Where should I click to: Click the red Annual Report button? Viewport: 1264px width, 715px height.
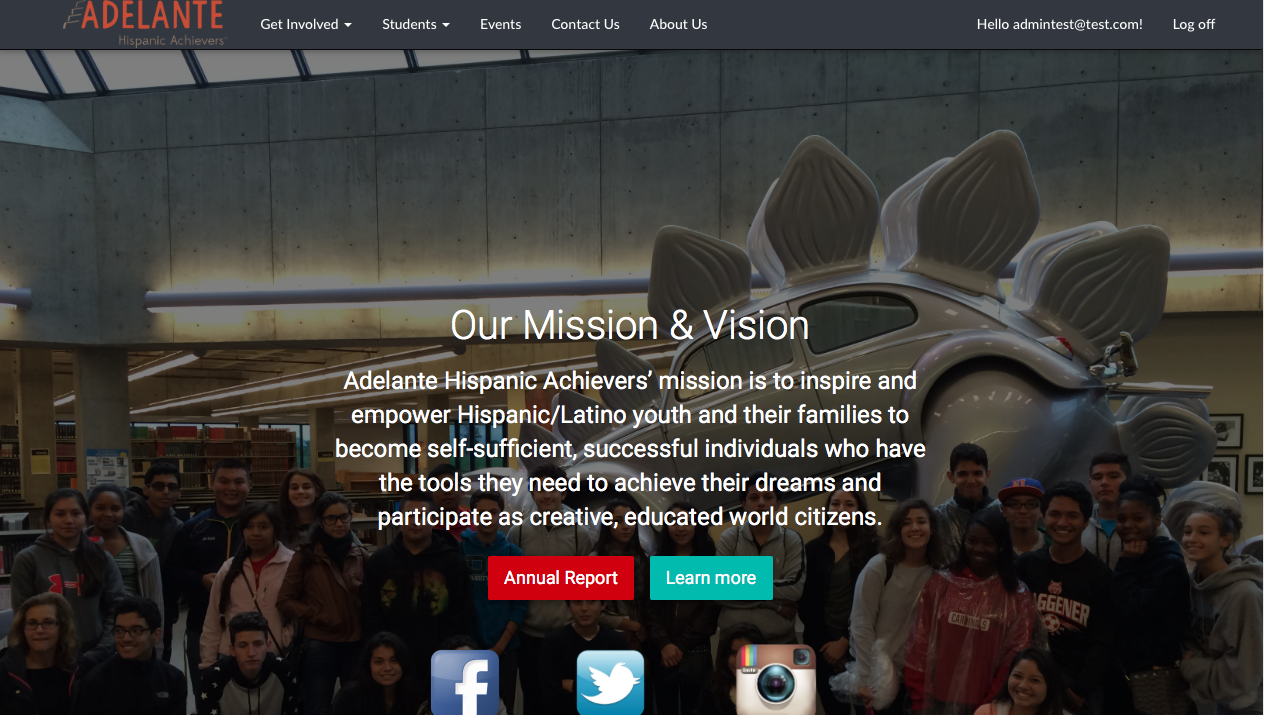(x=561, y=578)
